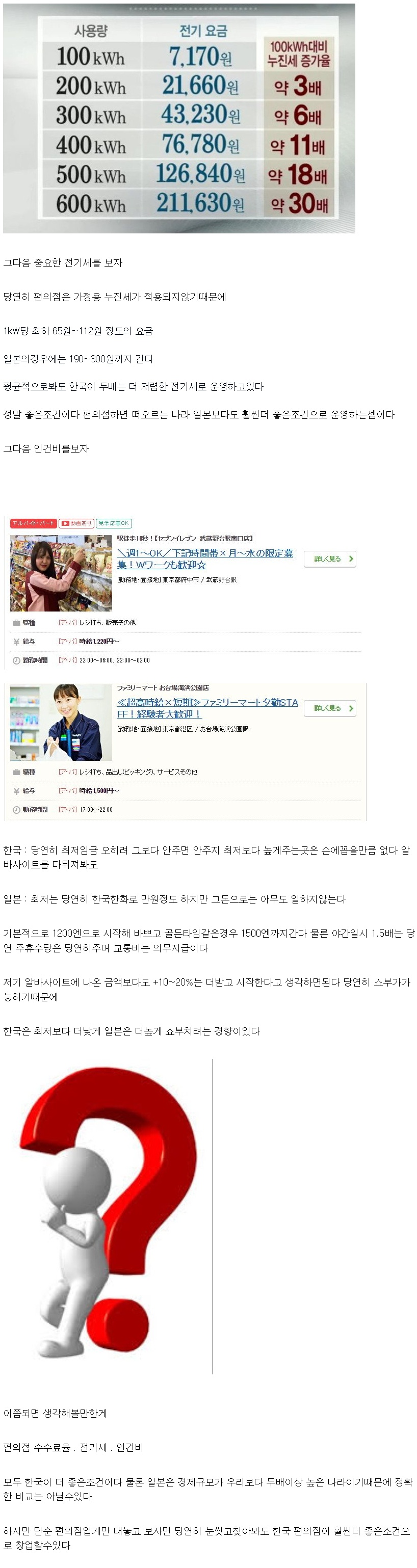Click the clock 勤務時間 icon in Seven-Eleven listing
Viewport: 417px width, 1568px height.
pyautogui.click(x=16, y=660)
